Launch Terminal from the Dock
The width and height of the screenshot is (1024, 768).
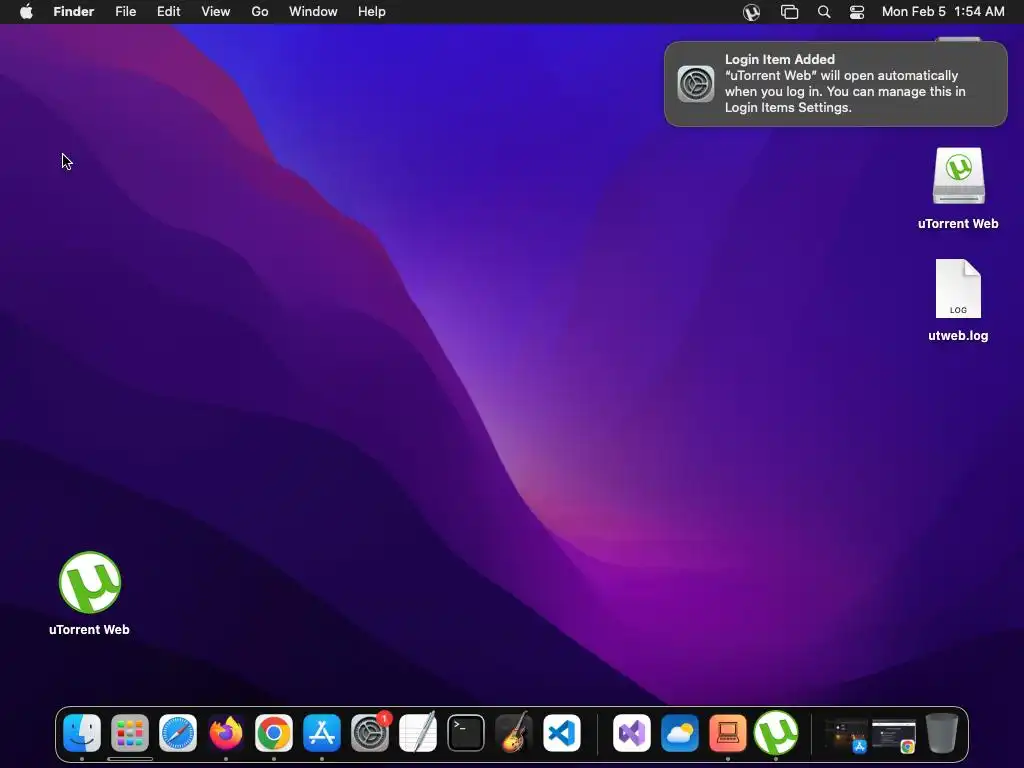click(466, 733)
